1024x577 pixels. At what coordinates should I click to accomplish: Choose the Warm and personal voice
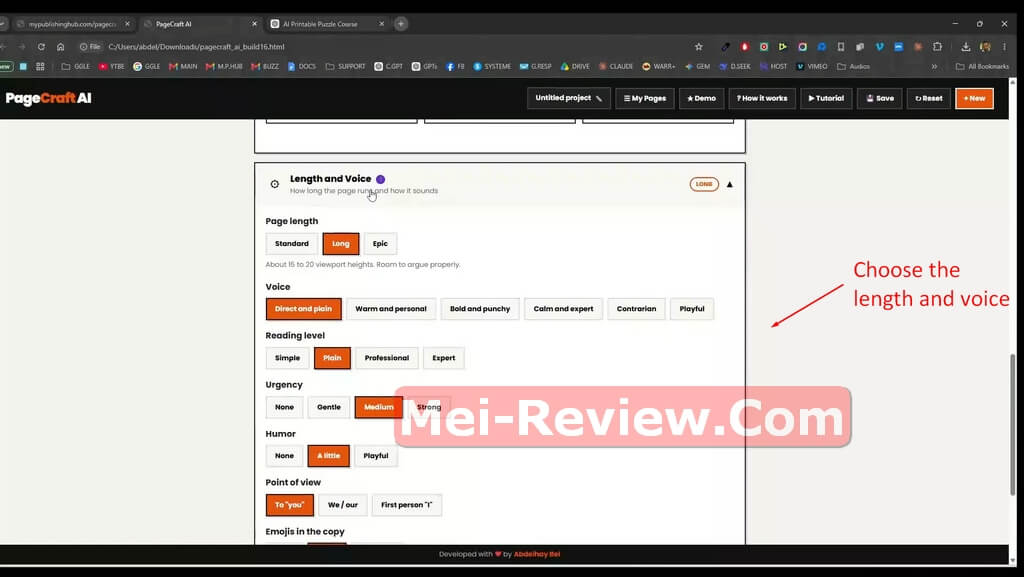pyautogui.click(x=391, y=309)
